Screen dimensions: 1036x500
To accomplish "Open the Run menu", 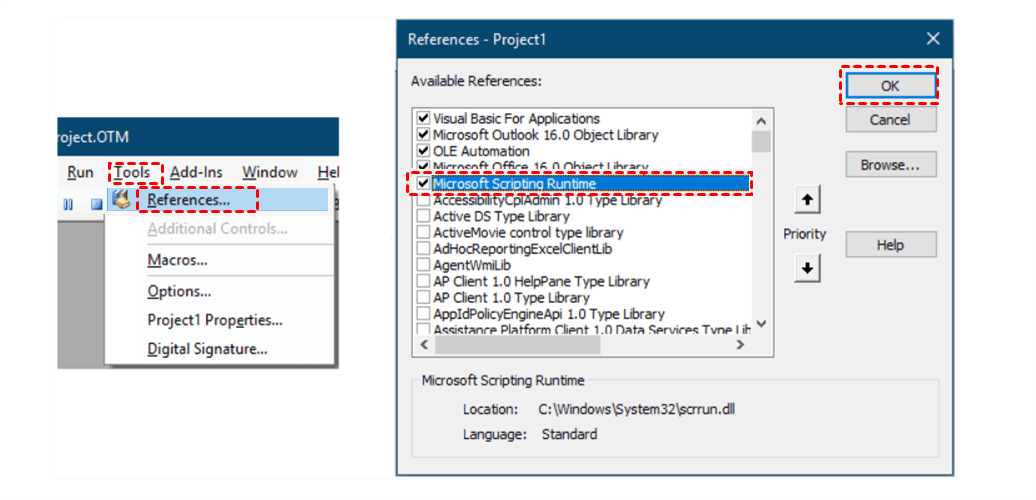I will pos(80,172).
